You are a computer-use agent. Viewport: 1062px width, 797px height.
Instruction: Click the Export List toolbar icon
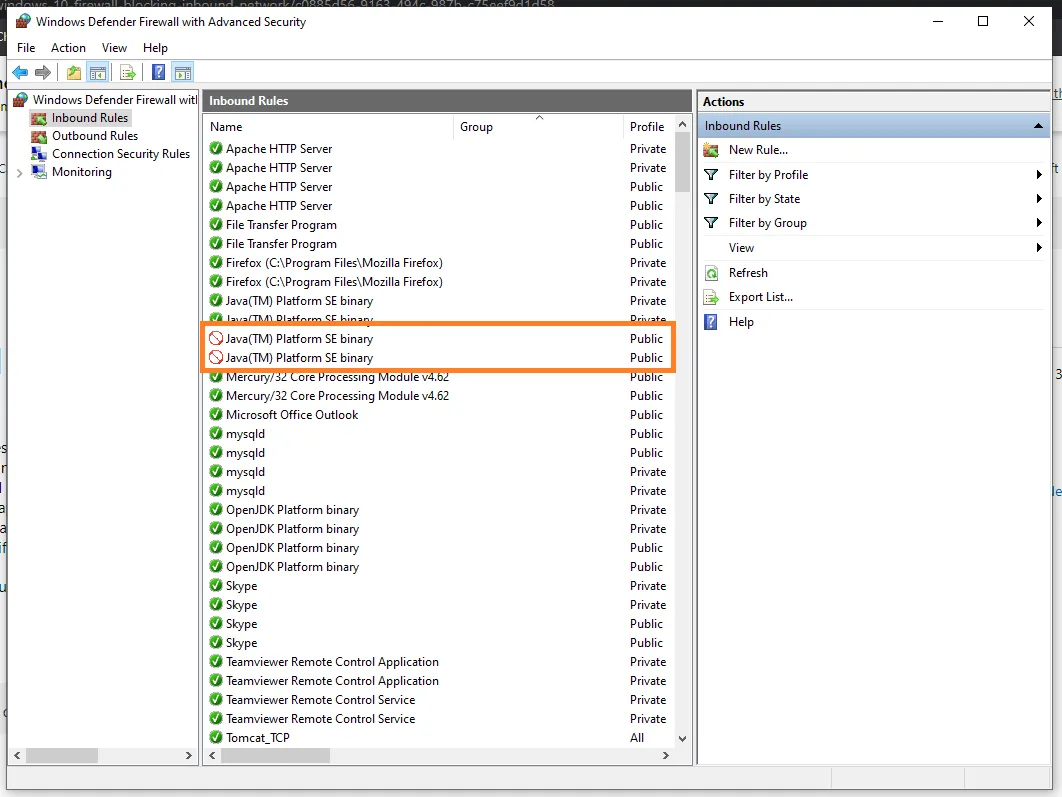pos(127,72)
